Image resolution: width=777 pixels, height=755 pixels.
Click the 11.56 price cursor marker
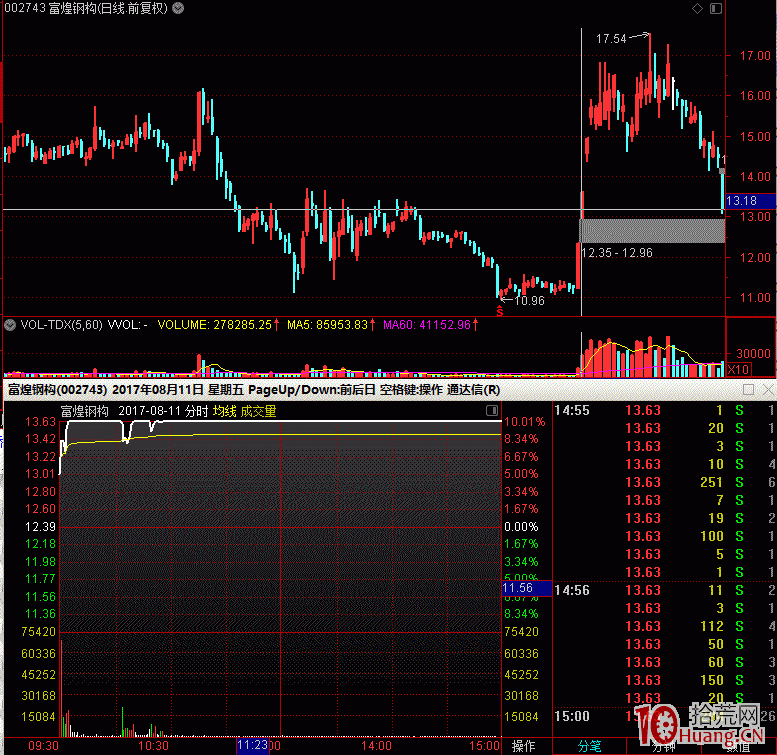click(527, 588)
